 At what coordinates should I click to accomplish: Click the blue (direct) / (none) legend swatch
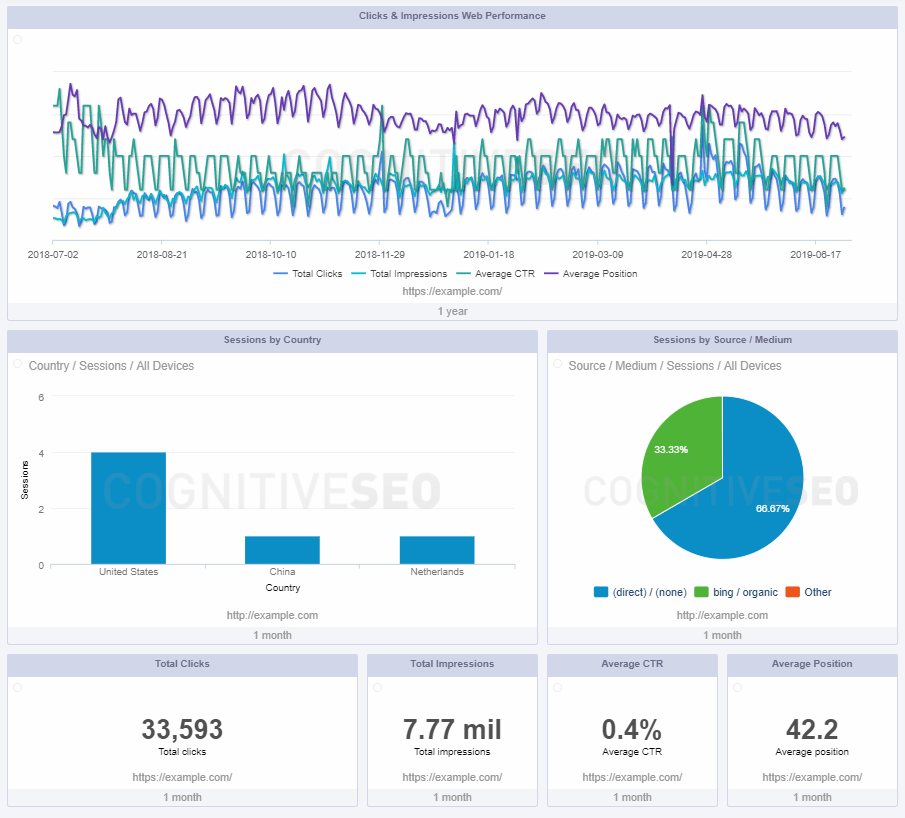click(x=601, y=592)
